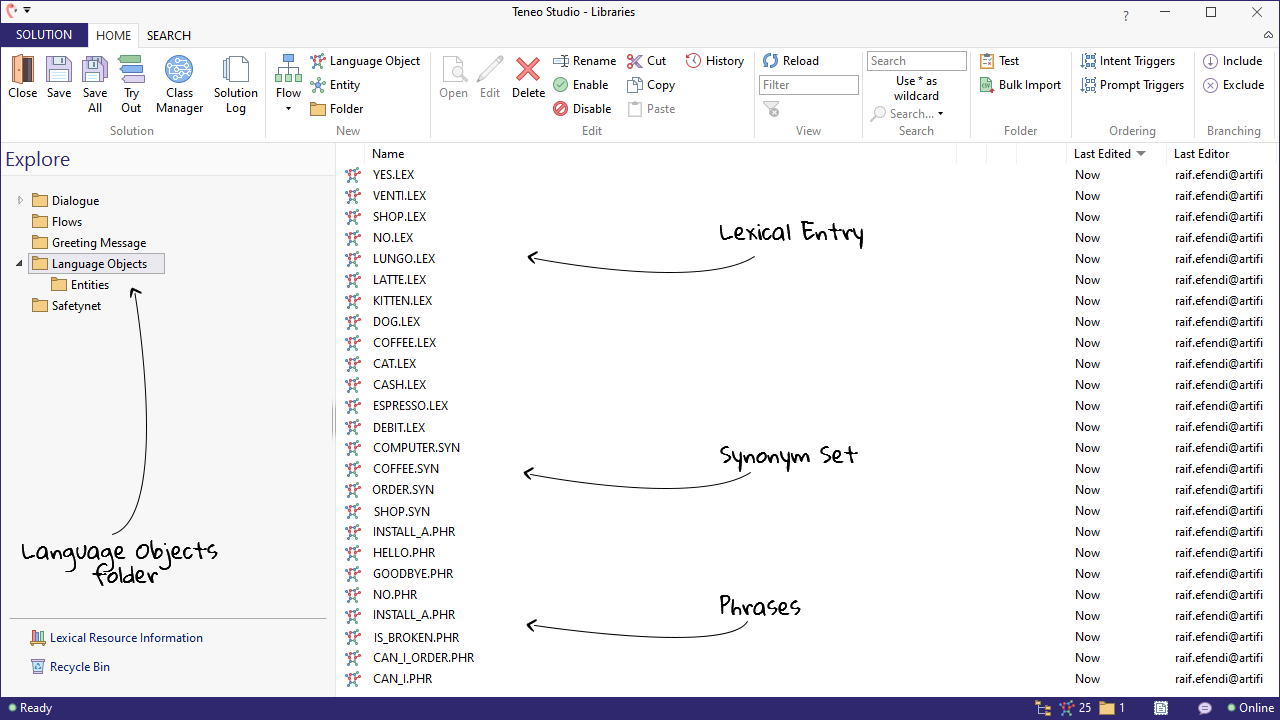Click the Last Edited sort arrow

[1141, 154]
